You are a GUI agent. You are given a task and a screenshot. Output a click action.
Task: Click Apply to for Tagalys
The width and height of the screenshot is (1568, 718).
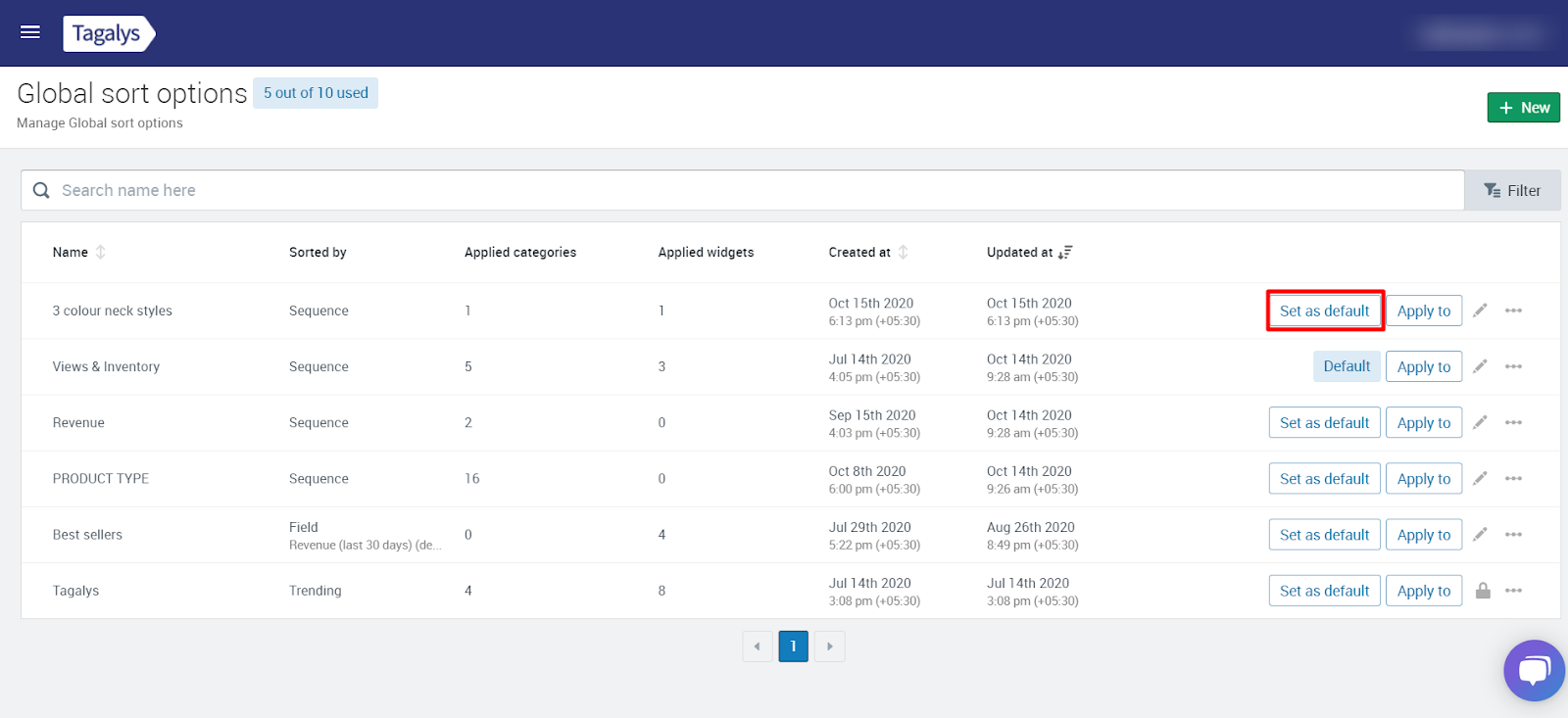point(1424,590)
